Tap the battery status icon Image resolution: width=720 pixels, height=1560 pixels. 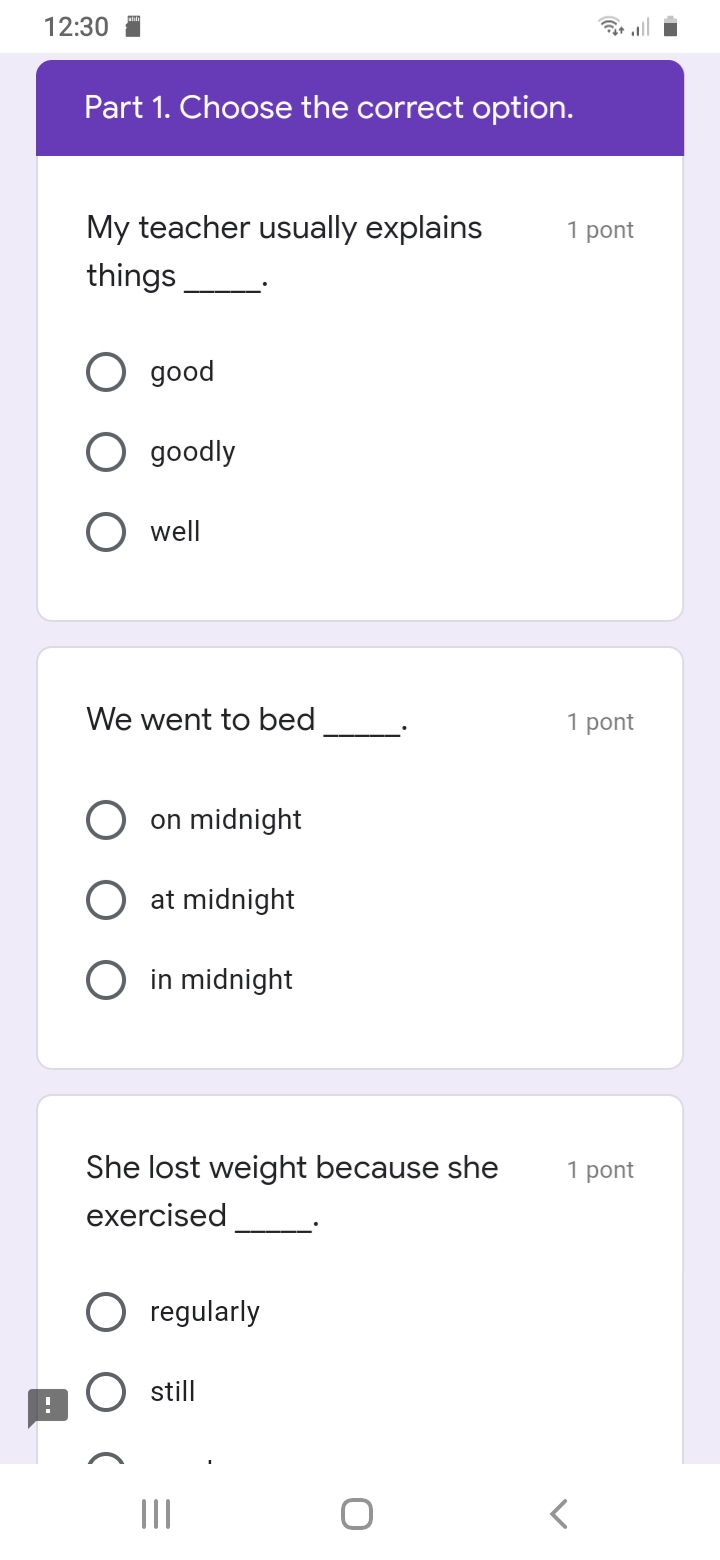coord(671,27)
